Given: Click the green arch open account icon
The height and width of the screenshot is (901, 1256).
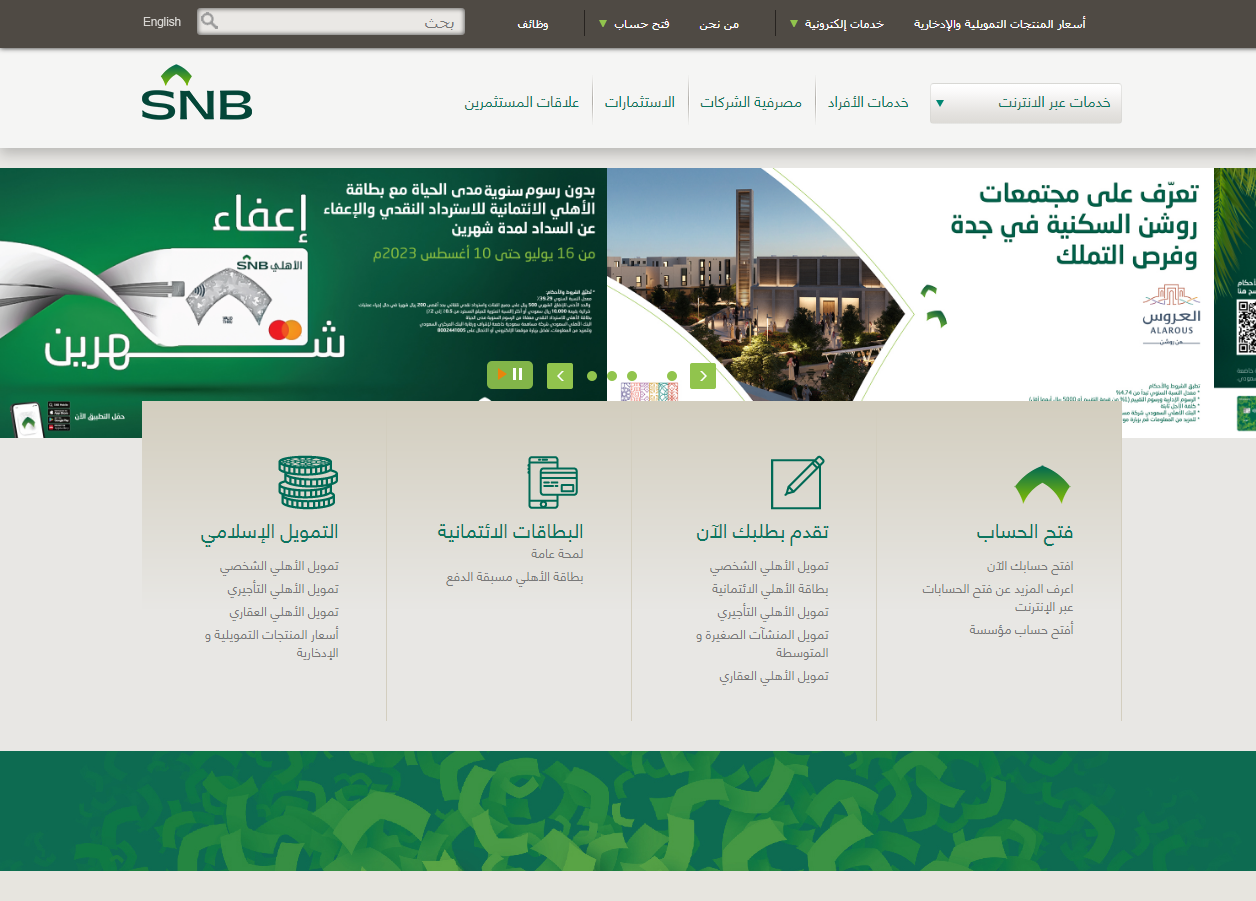Looking at the screenshot, I should 1042,484.
